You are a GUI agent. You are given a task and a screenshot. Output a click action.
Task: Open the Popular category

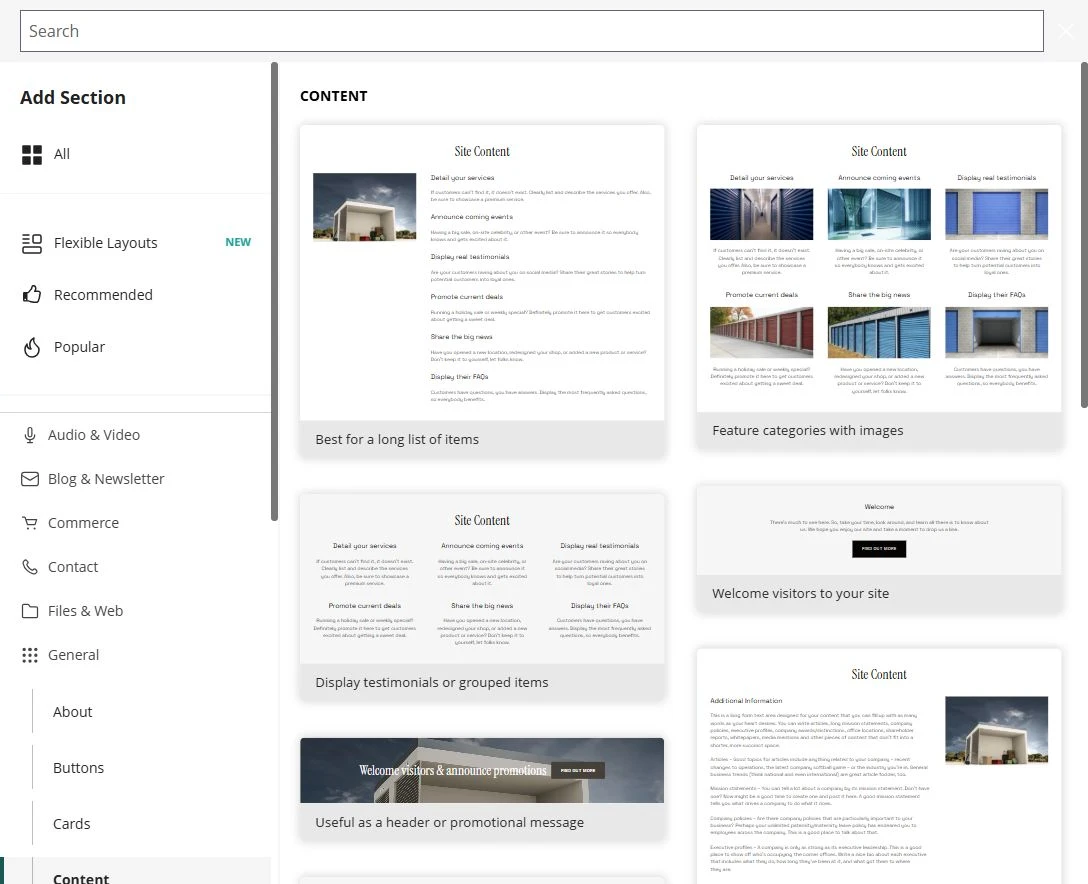pyautogui.click(x=135, y=347)
